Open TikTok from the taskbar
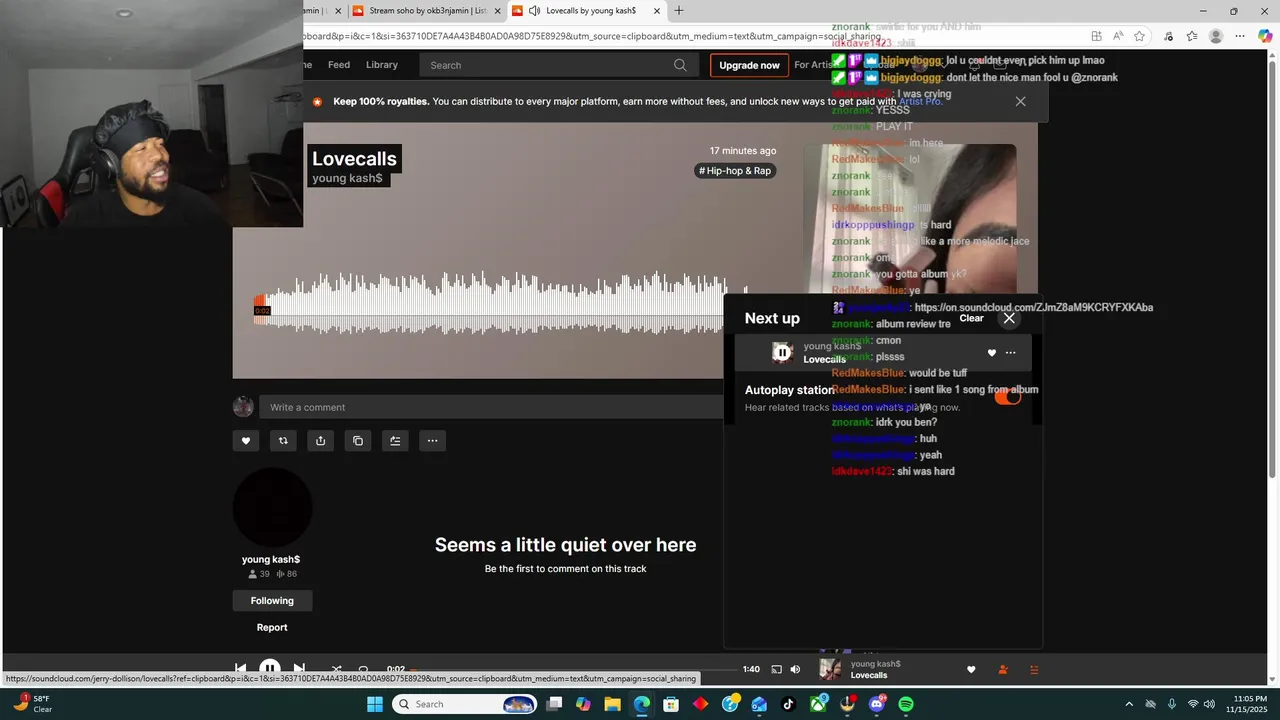 click(x=789, y=704)
